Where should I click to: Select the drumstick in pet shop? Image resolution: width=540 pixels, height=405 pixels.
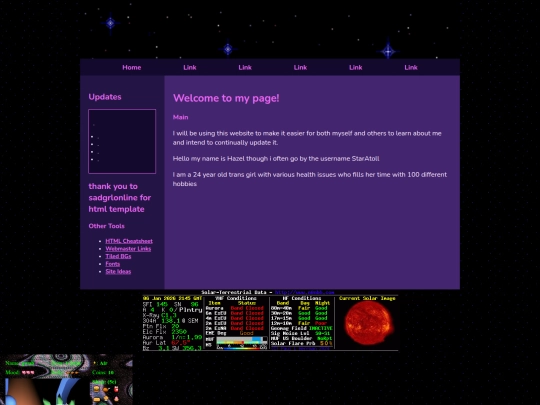[x=106, y=389]
